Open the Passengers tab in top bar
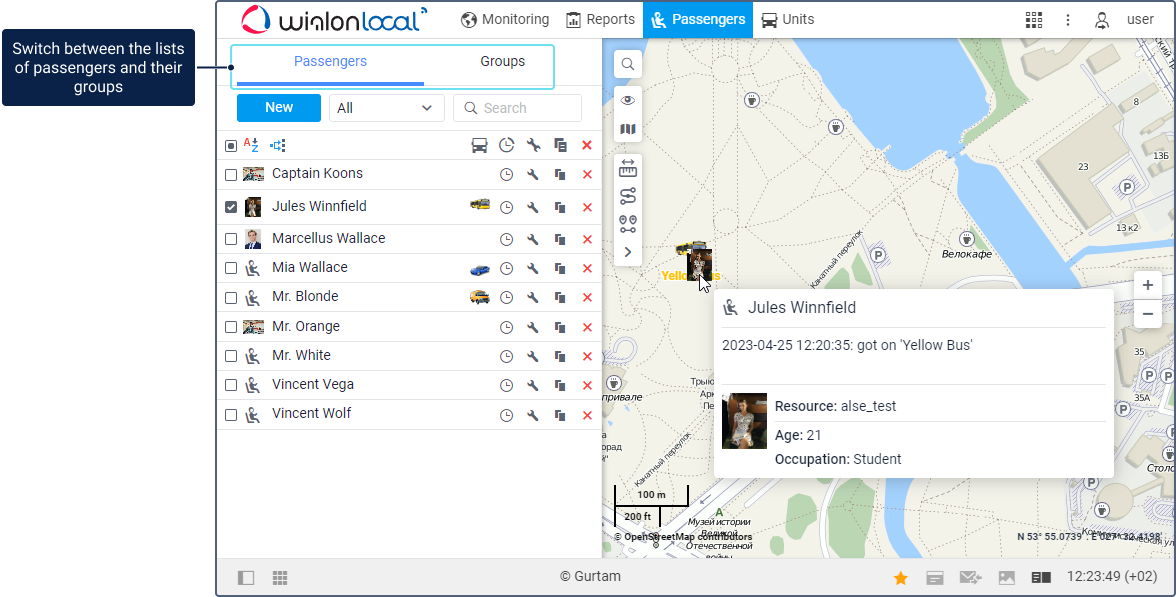The image size is (1176, 597). (x=698, y=20)
